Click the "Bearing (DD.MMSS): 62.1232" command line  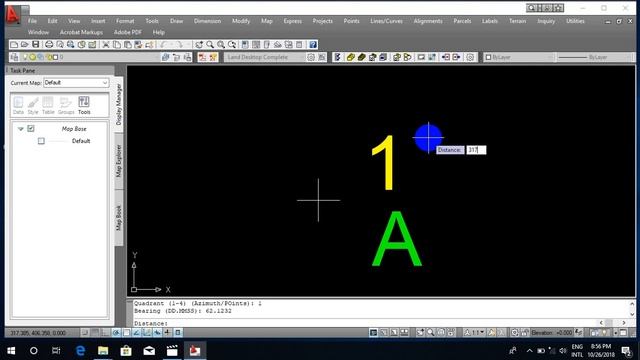click(182, 311)
